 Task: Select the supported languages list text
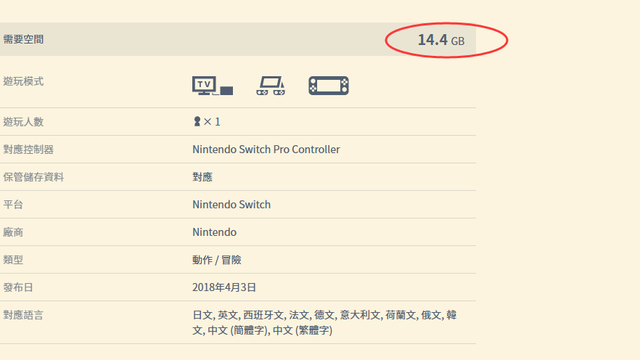pyautogui.click(x=324, y=322)
